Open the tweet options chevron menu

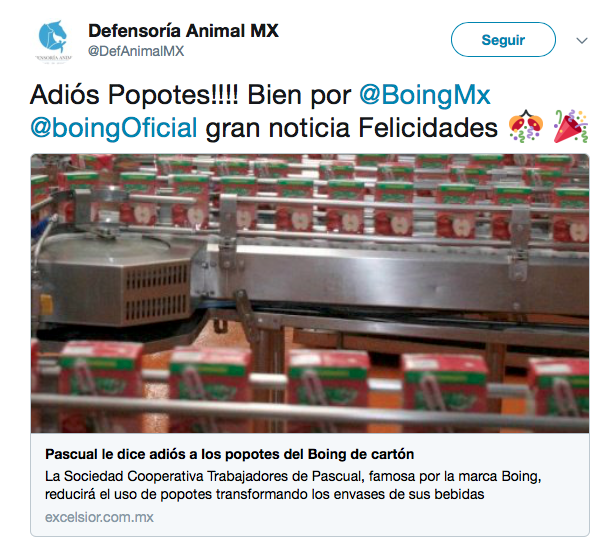click(x=582, y=41)
